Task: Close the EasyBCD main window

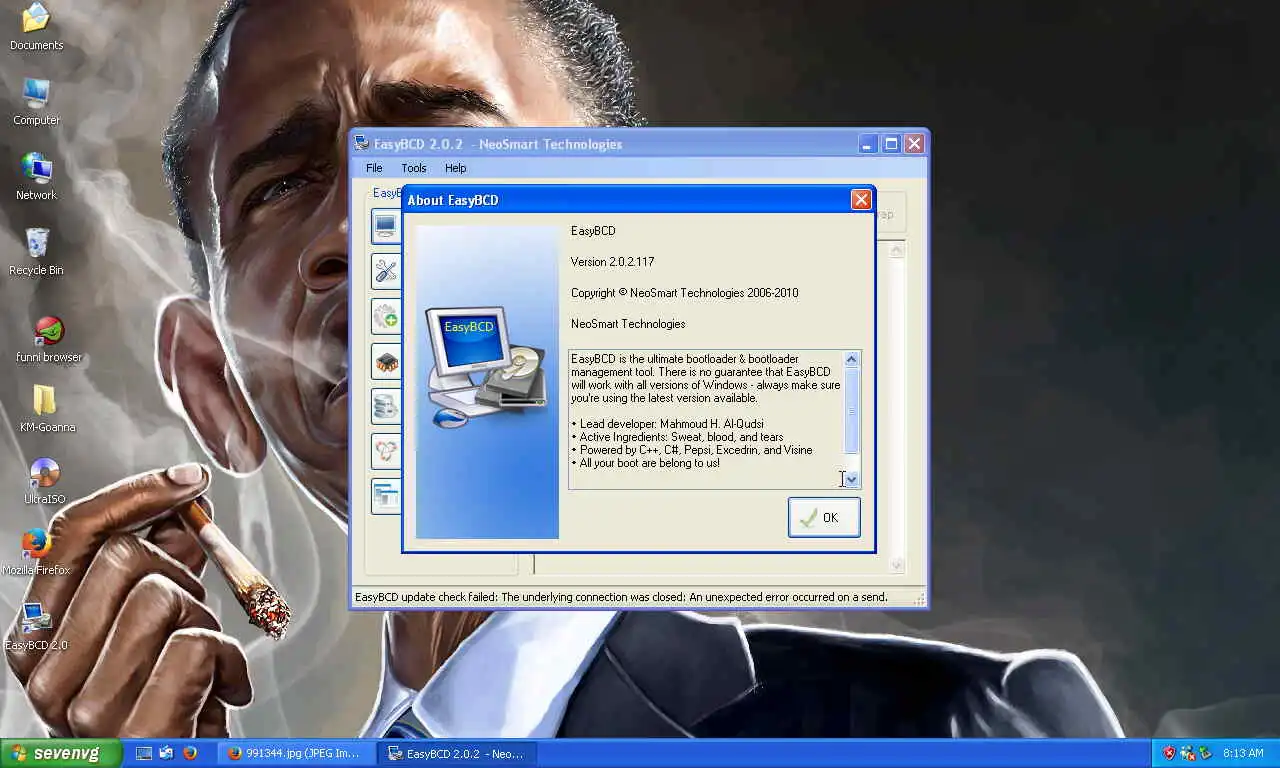Action: point(914,144)
